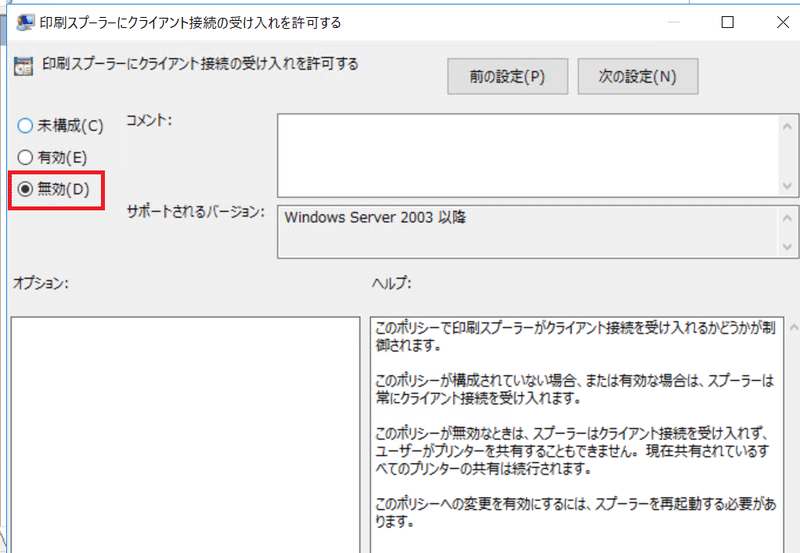
Task: Click the comment box scroll up arrow
Action: point(787,126)
